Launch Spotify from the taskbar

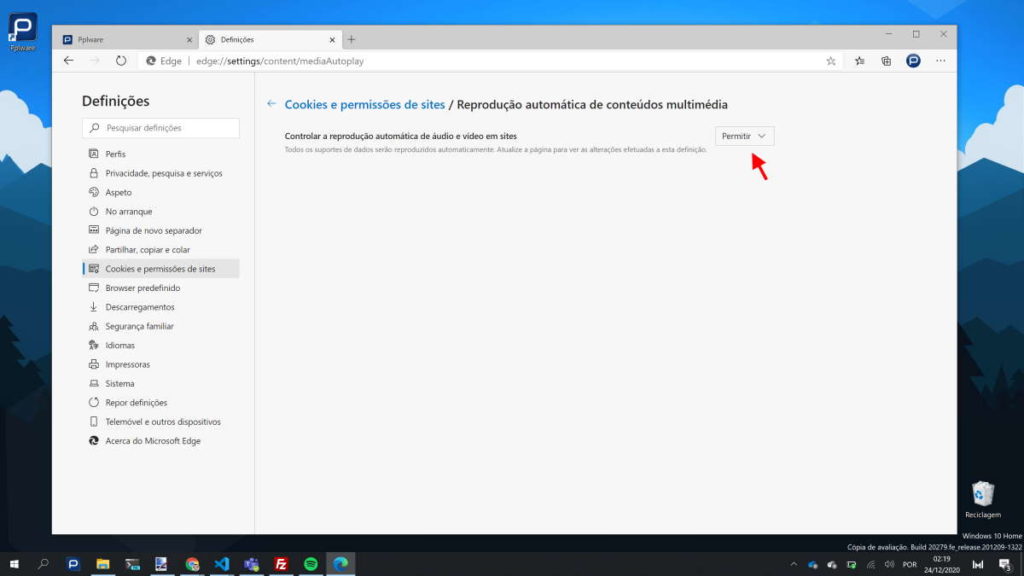pyautogui.click(x=309, y=565)
